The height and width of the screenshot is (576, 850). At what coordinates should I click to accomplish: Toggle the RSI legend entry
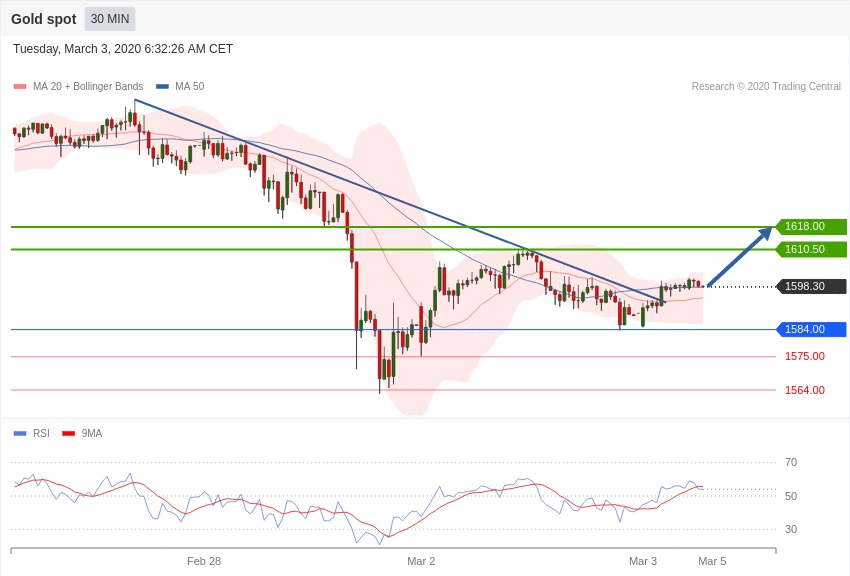[x=41, y=433]
